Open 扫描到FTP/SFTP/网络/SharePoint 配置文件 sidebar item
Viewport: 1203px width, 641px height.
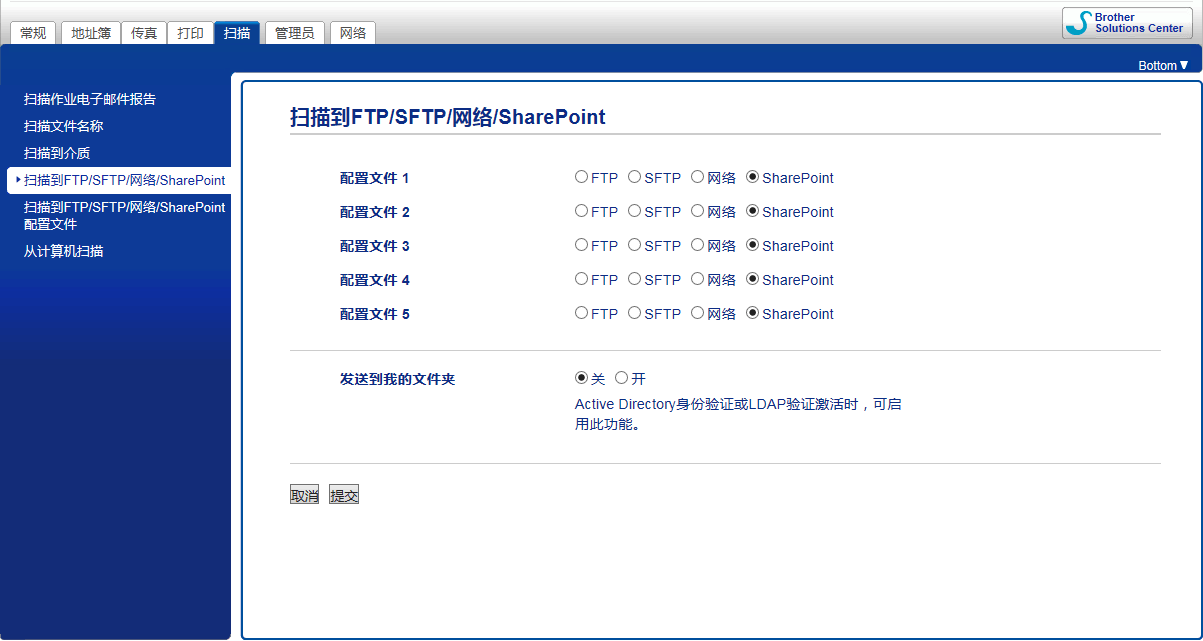[x=124, y=216]
